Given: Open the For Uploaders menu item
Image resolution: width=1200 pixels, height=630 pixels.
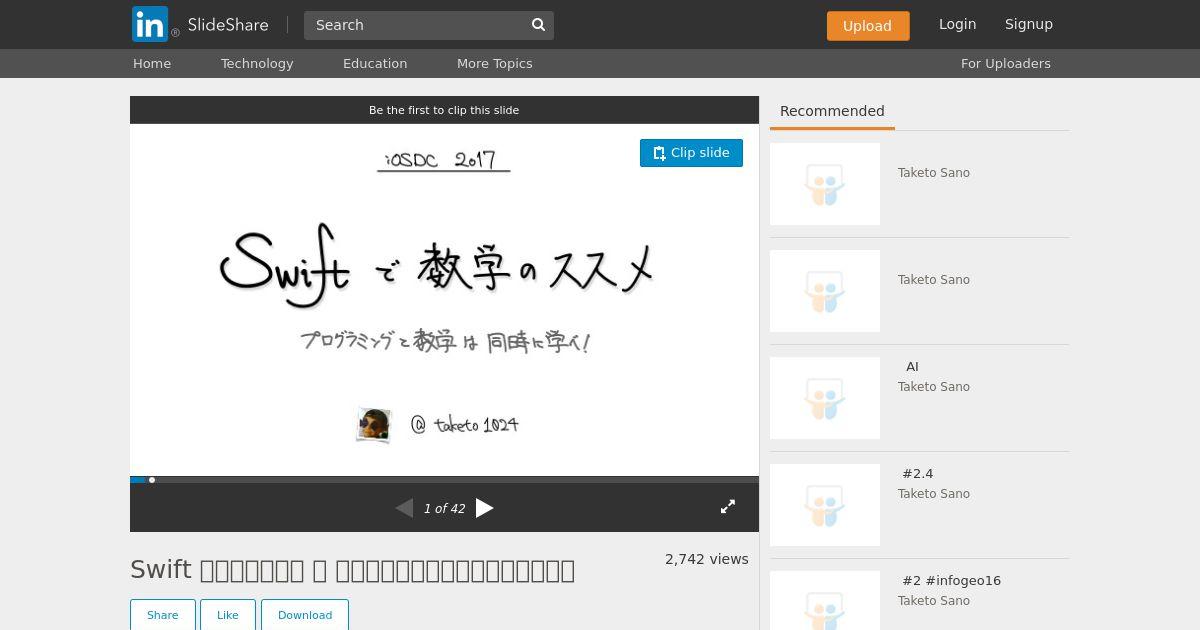Looking at the screenshot, I should coord(1005,63).
